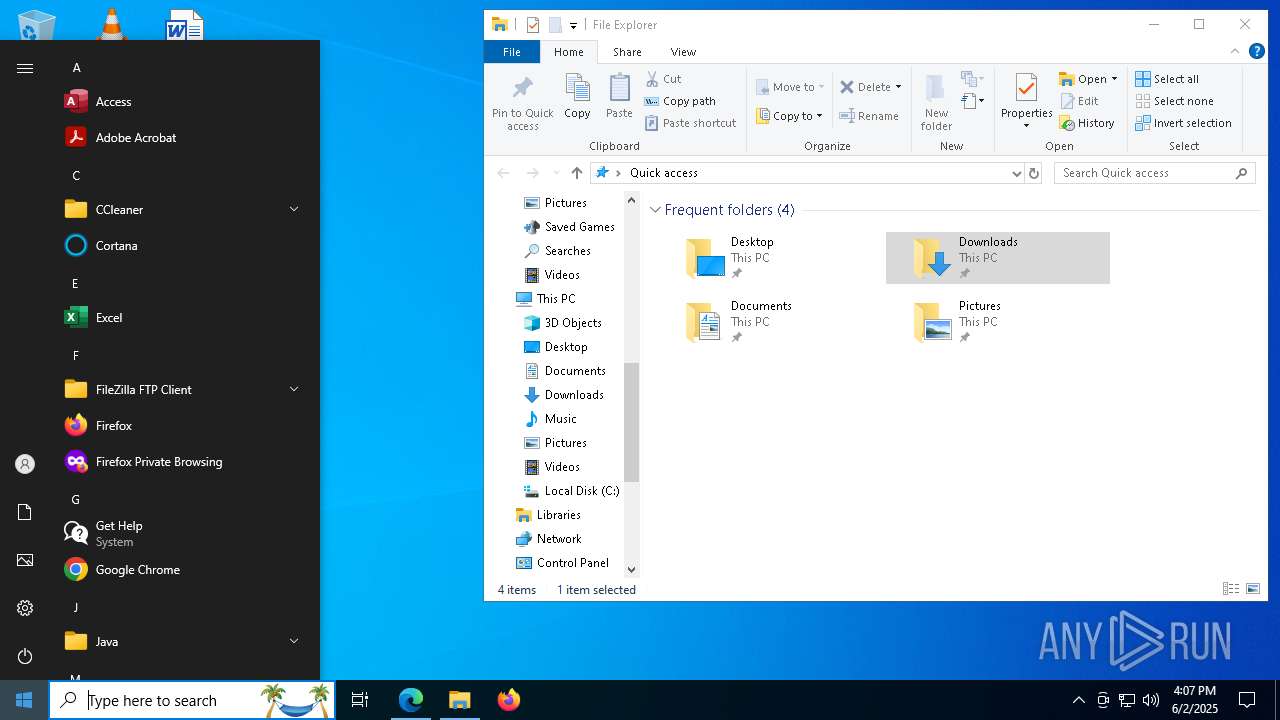This screenshot has height=720, width=1280.
Task: Click Select none in the ribbon
Action: pyautogui.click(x=1174, y=101)
